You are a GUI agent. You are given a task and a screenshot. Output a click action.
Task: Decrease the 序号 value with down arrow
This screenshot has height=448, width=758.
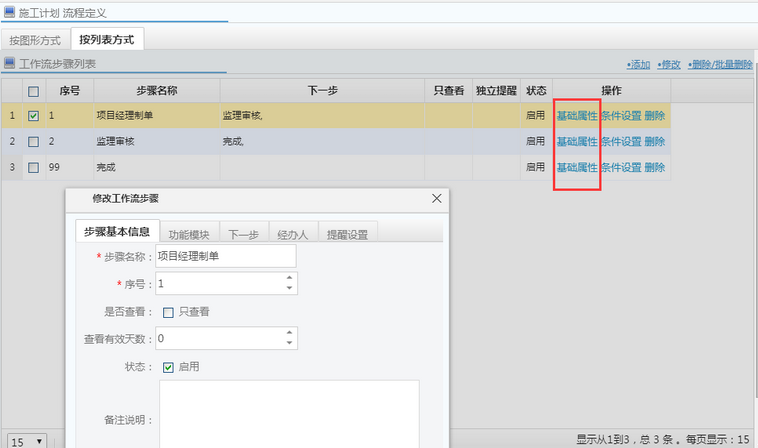[x=290, y=289]
